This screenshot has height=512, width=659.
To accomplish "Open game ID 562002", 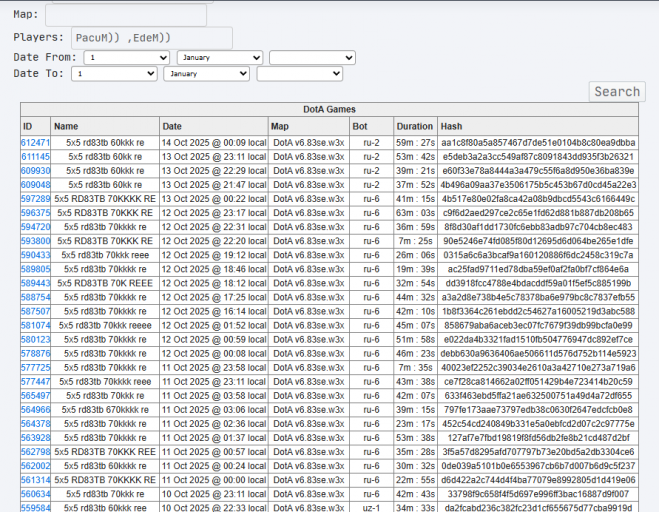I will (x=35, y=466).
